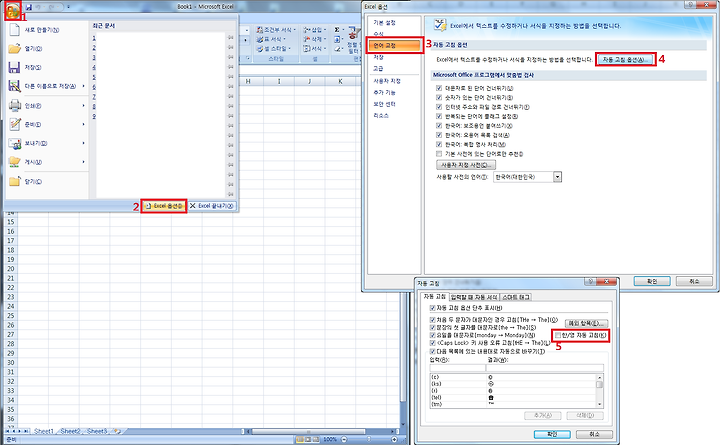Select the Sheet2 worksheet tab
This screenshot has width=720, height=445.
tap(70, 431)
